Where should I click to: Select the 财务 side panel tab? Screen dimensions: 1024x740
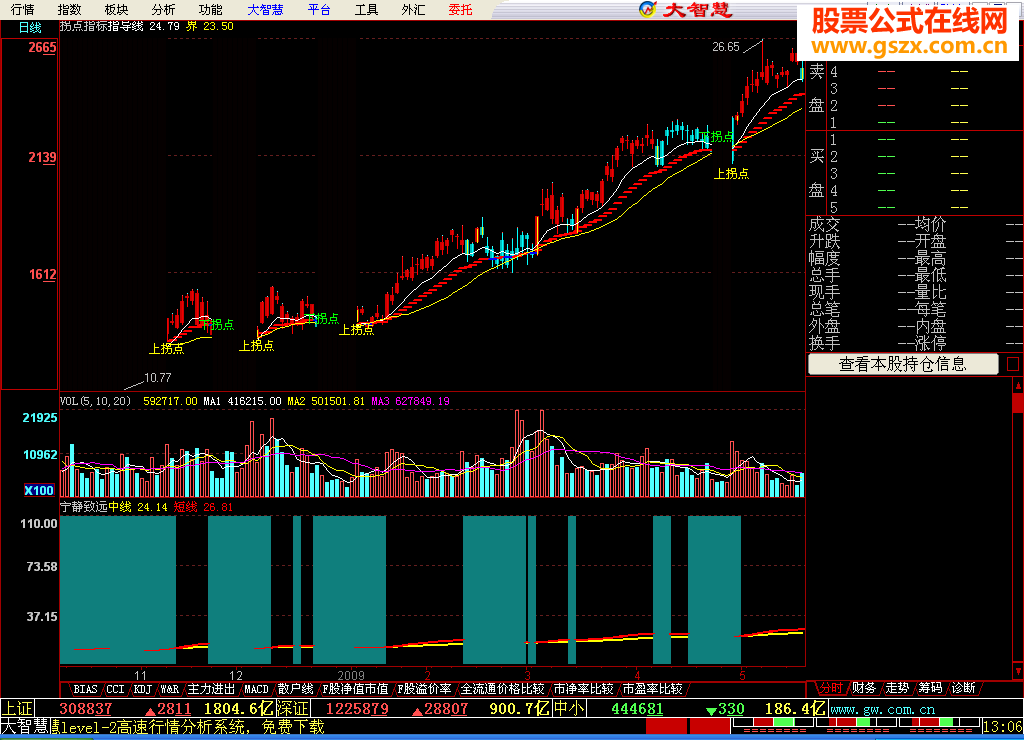(864, 688)
